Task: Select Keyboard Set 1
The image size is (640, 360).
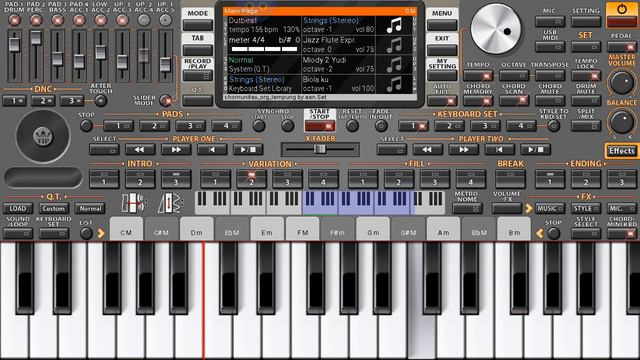Action: tap(413, 126)
